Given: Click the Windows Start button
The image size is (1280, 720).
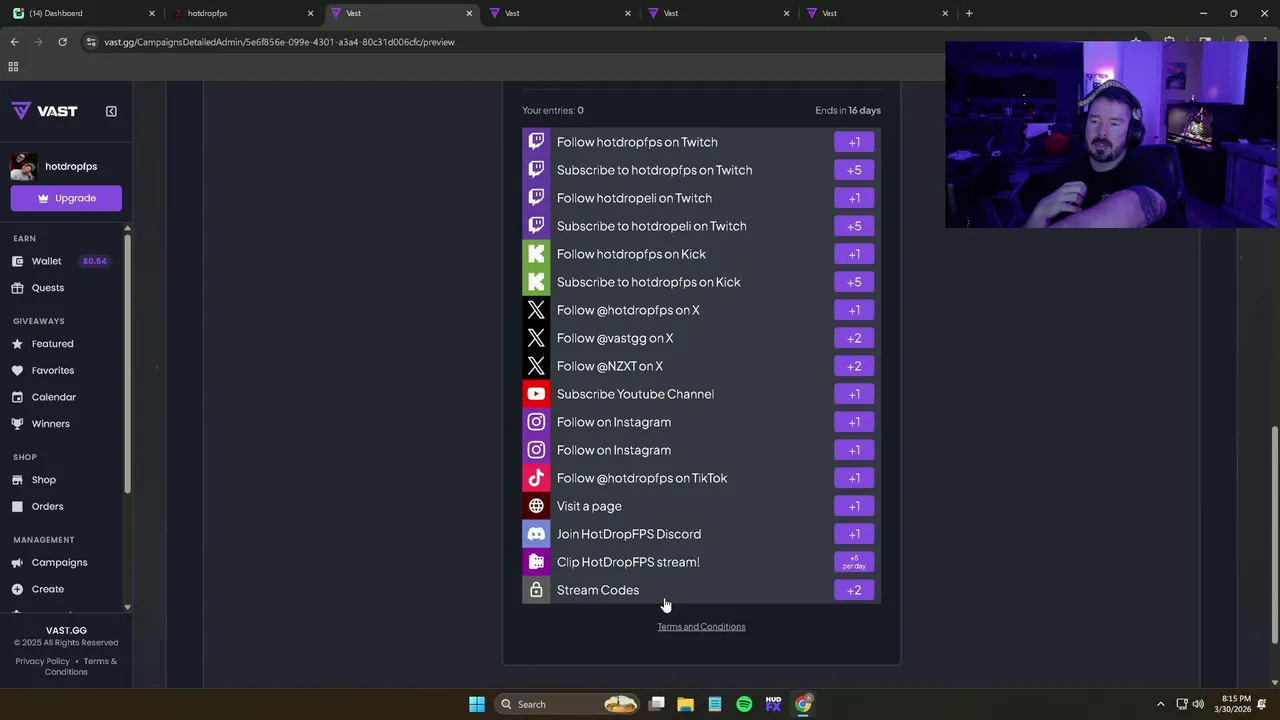Looking at the screenshot, I should tap(477, 704).
